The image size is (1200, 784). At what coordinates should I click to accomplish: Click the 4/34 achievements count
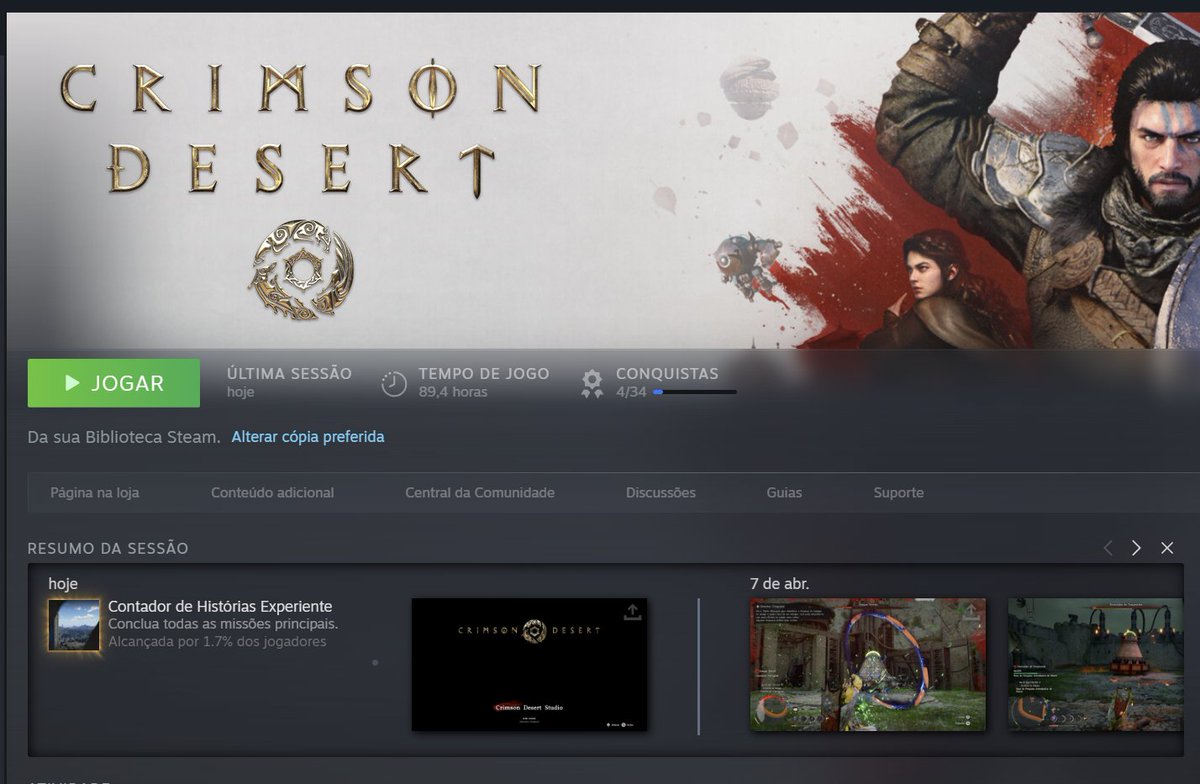(631, 392)
